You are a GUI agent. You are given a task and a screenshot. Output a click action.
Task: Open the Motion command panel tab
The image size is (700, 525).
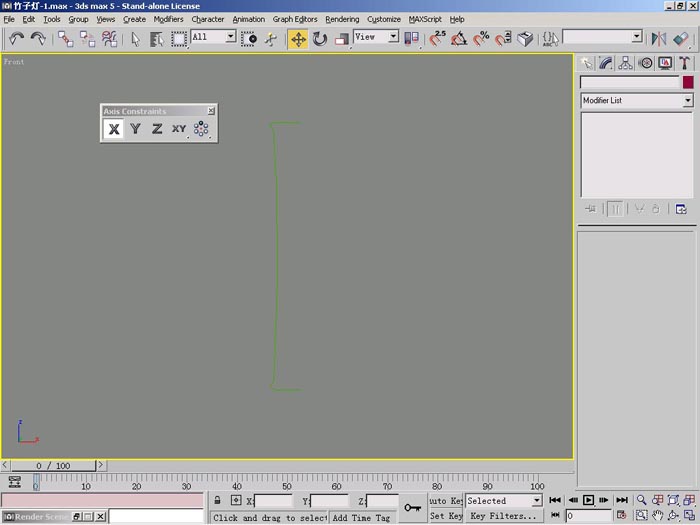[645, 63]
